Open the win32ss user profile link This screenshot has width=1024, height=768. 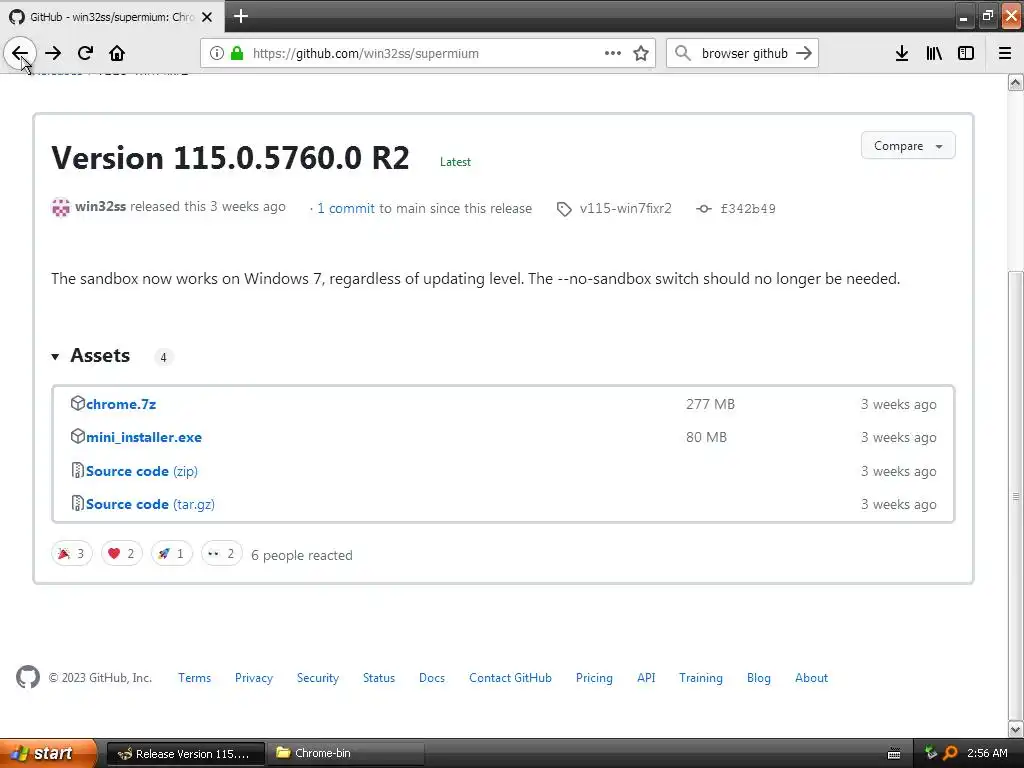(x=101, y=206)
